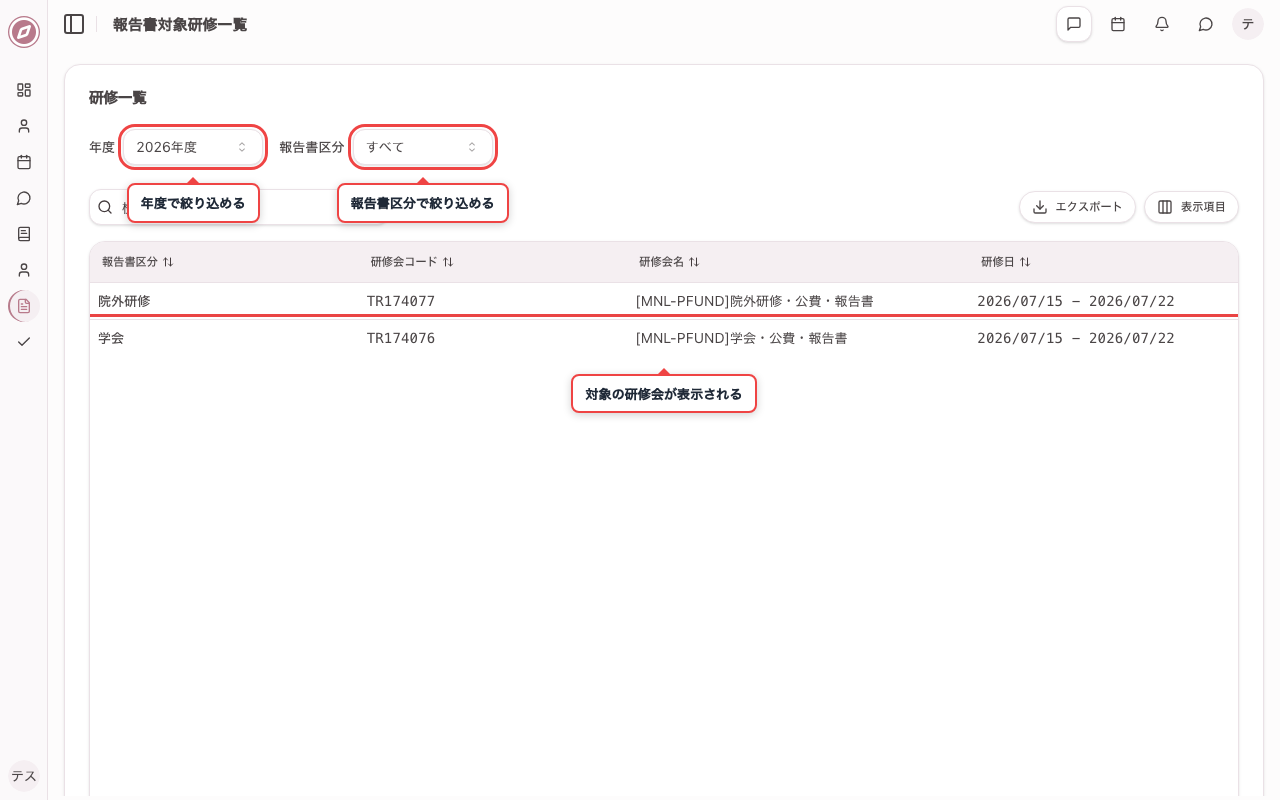Click the date in the TR174076 row
Viewport: 1280px width, 800px height.
click(1076, 338)
